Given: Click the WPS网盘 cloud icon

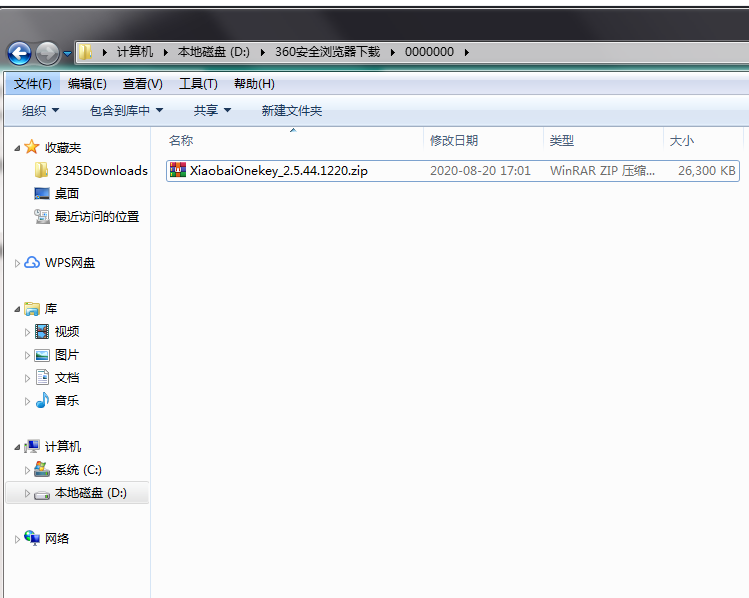Looking at the screenshot, I should pos(32,262).
